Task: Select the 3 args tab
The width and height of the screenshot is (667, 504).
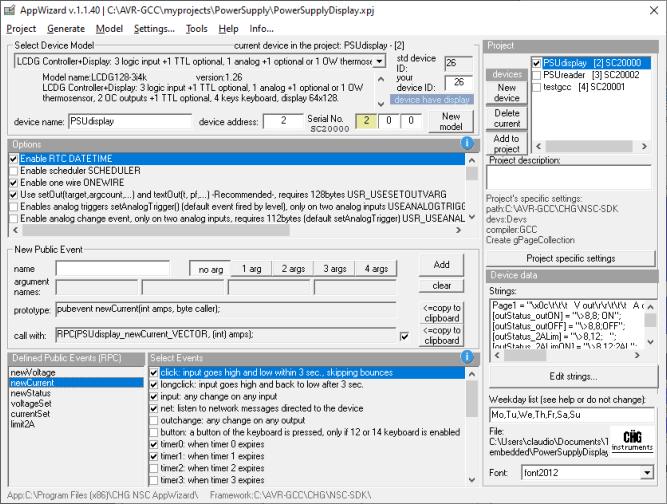Action: coord(335,269)
